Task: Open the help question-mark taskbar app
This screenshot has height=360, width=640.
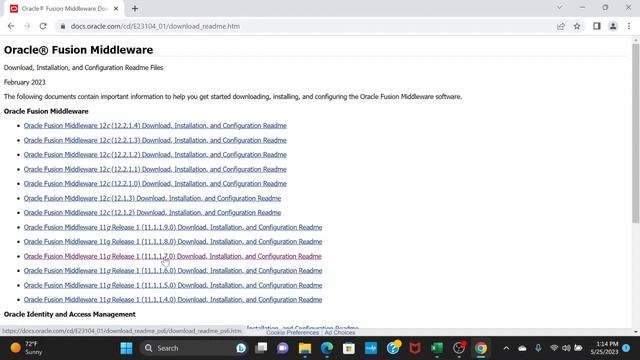Action: click(x=393, y=348)
